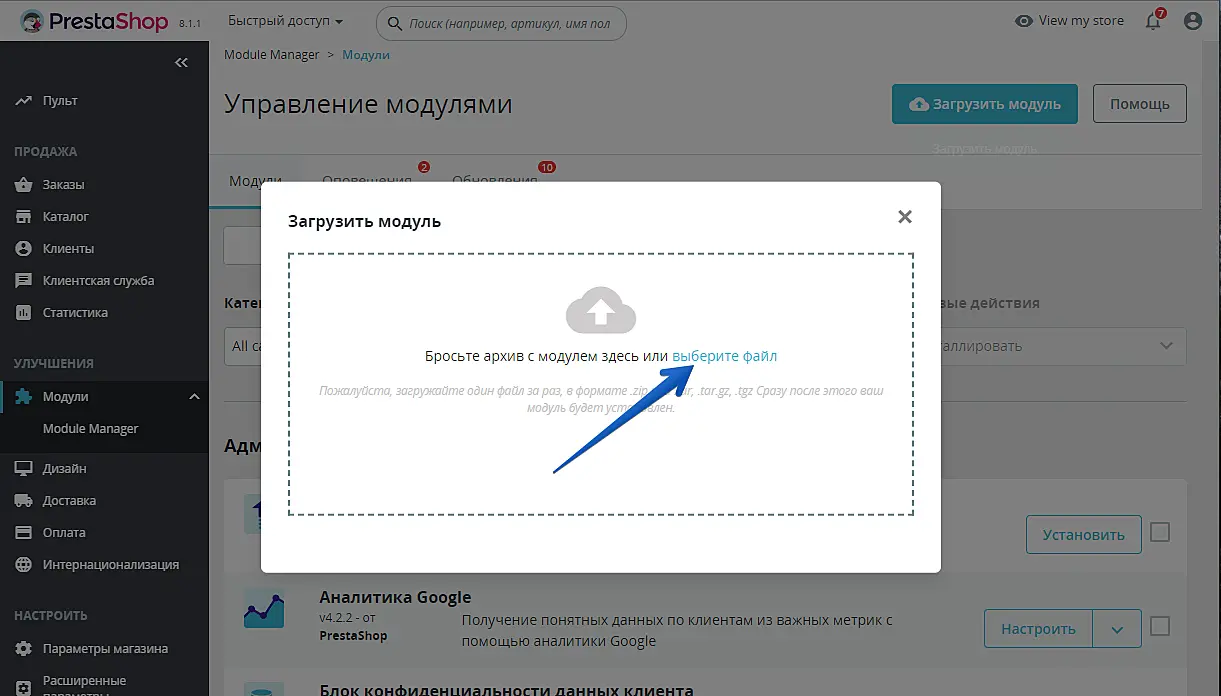Click the search magnifier icon
The height and width of the screenshot is (696, 1221).
[394, 23]
